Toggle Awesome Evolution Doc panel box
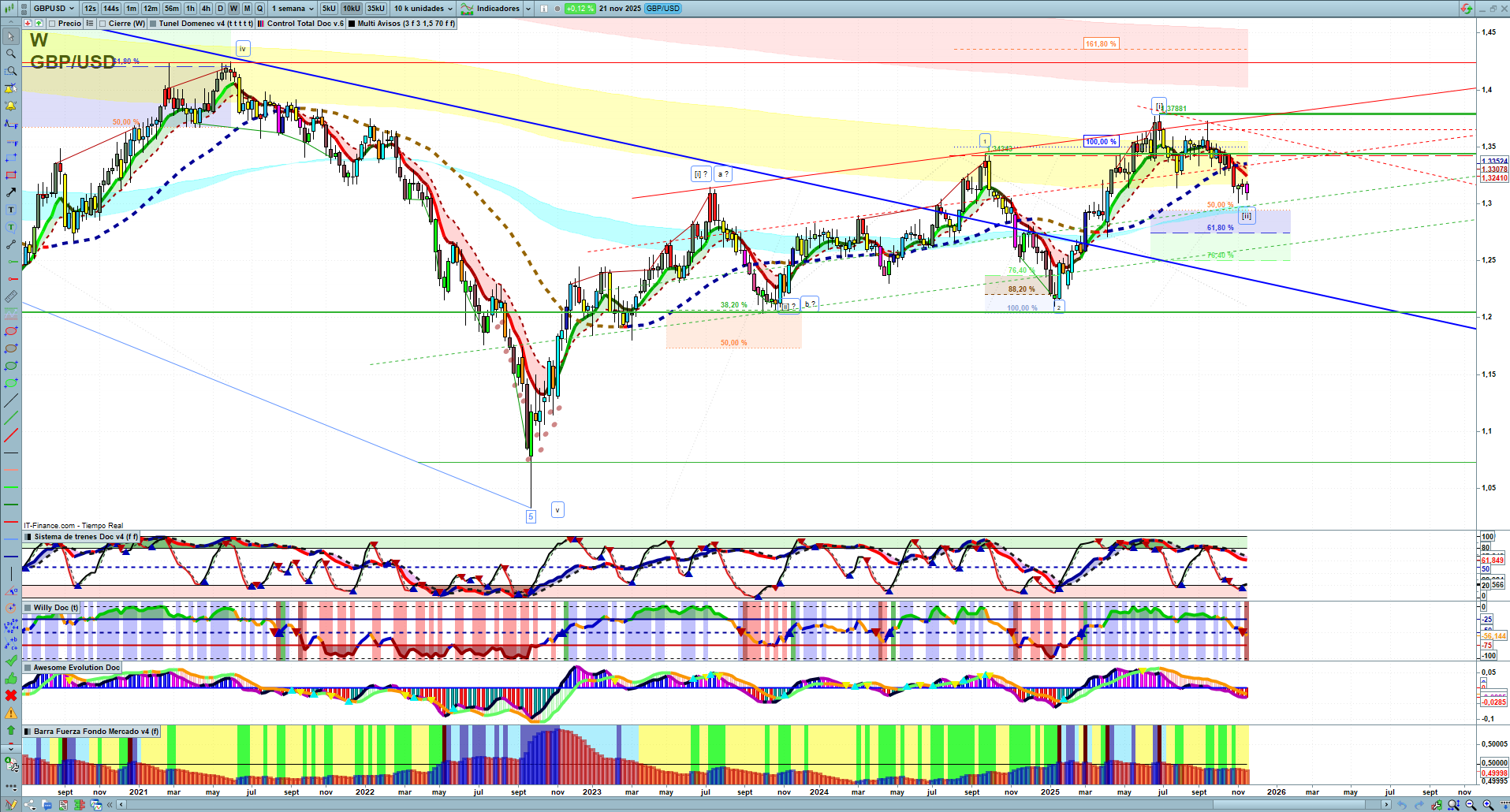The width and height of the screenshot is (1510, 812). coord(28,668)
